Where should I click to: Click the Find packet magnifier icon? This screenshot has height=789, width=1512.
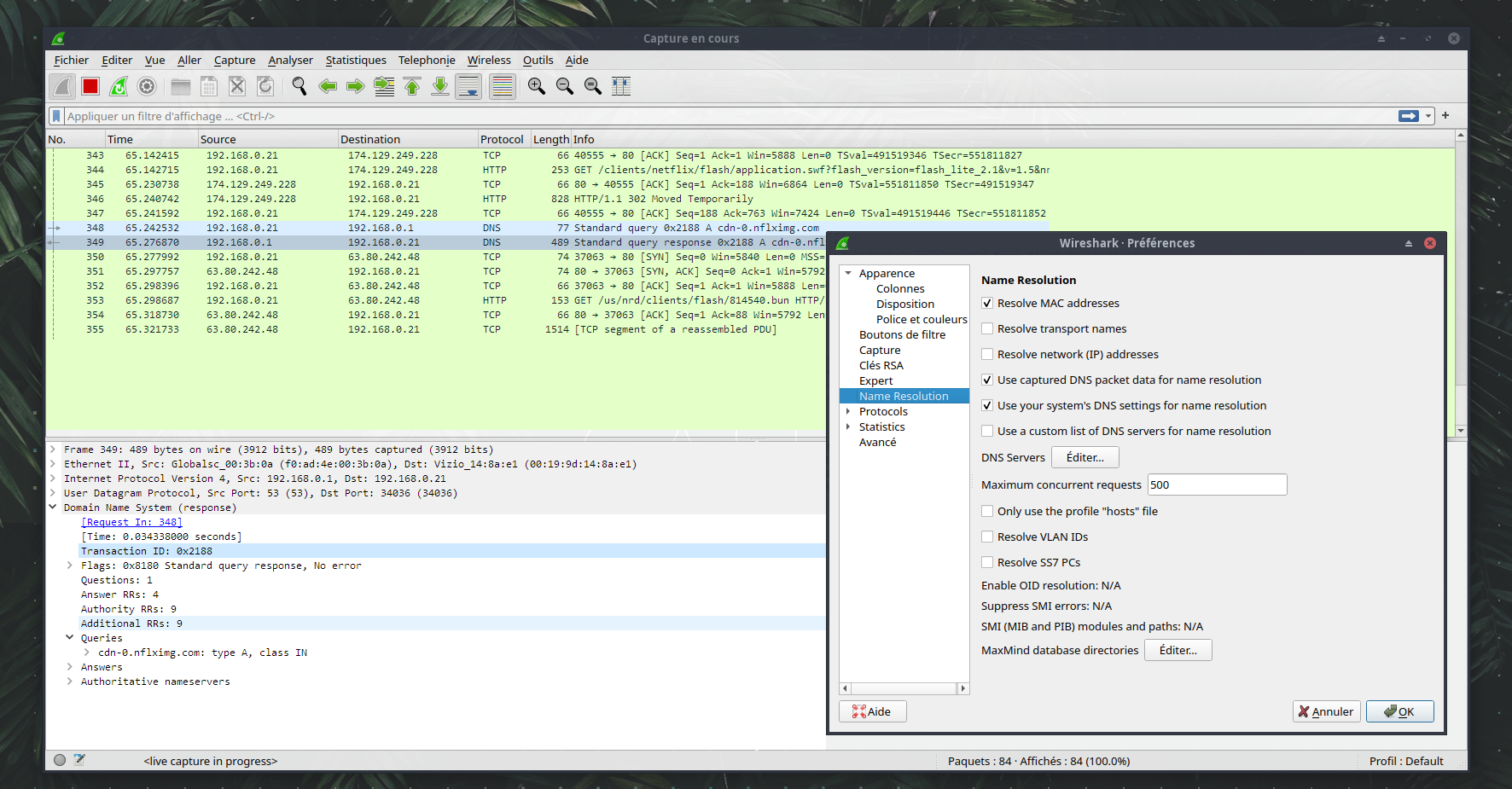pos(299,86)
